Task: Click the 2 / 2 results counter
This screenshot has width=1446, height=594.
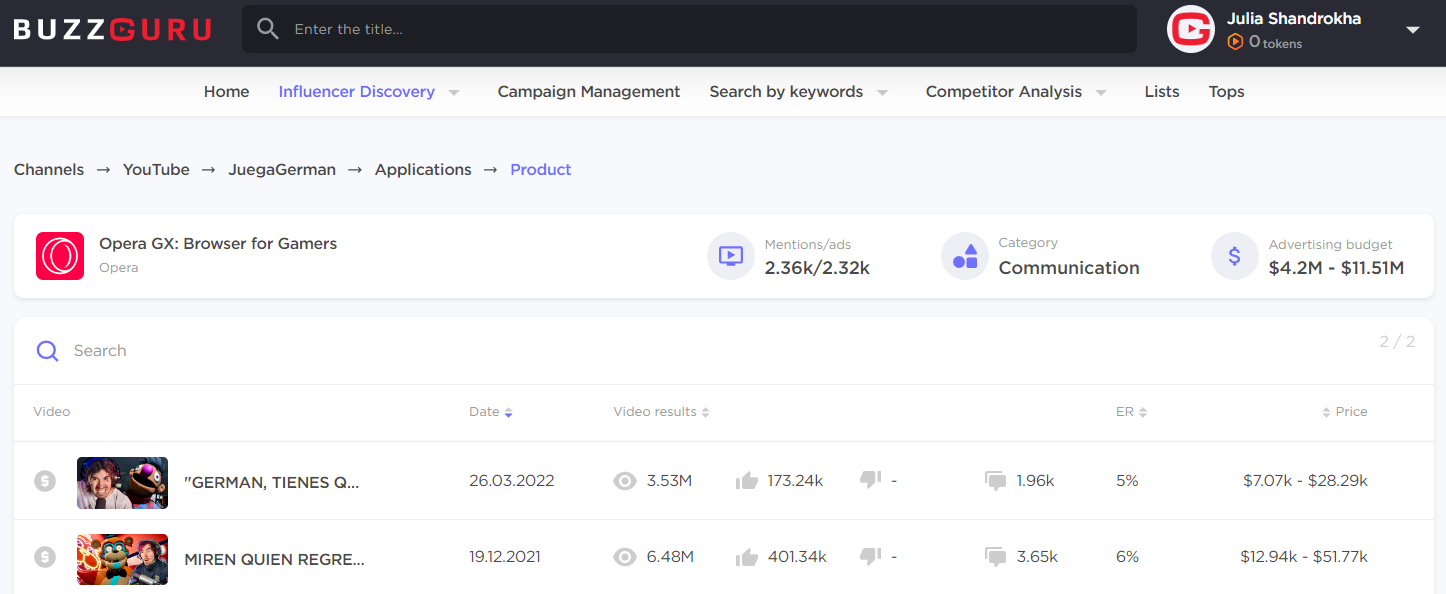Action: (x=1397, y=342)
